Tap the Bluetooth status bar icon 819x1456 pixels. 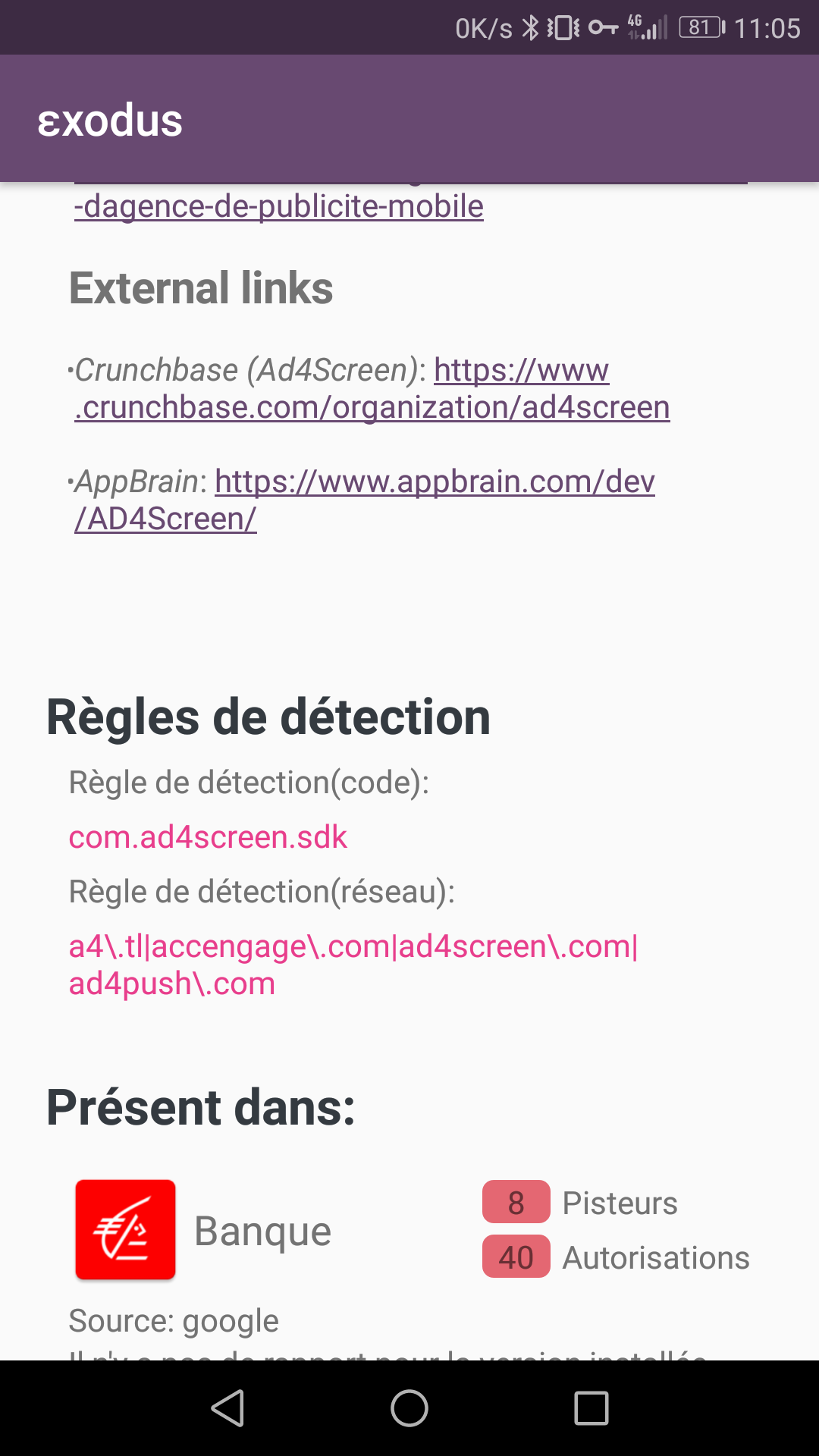click(531, 28)
